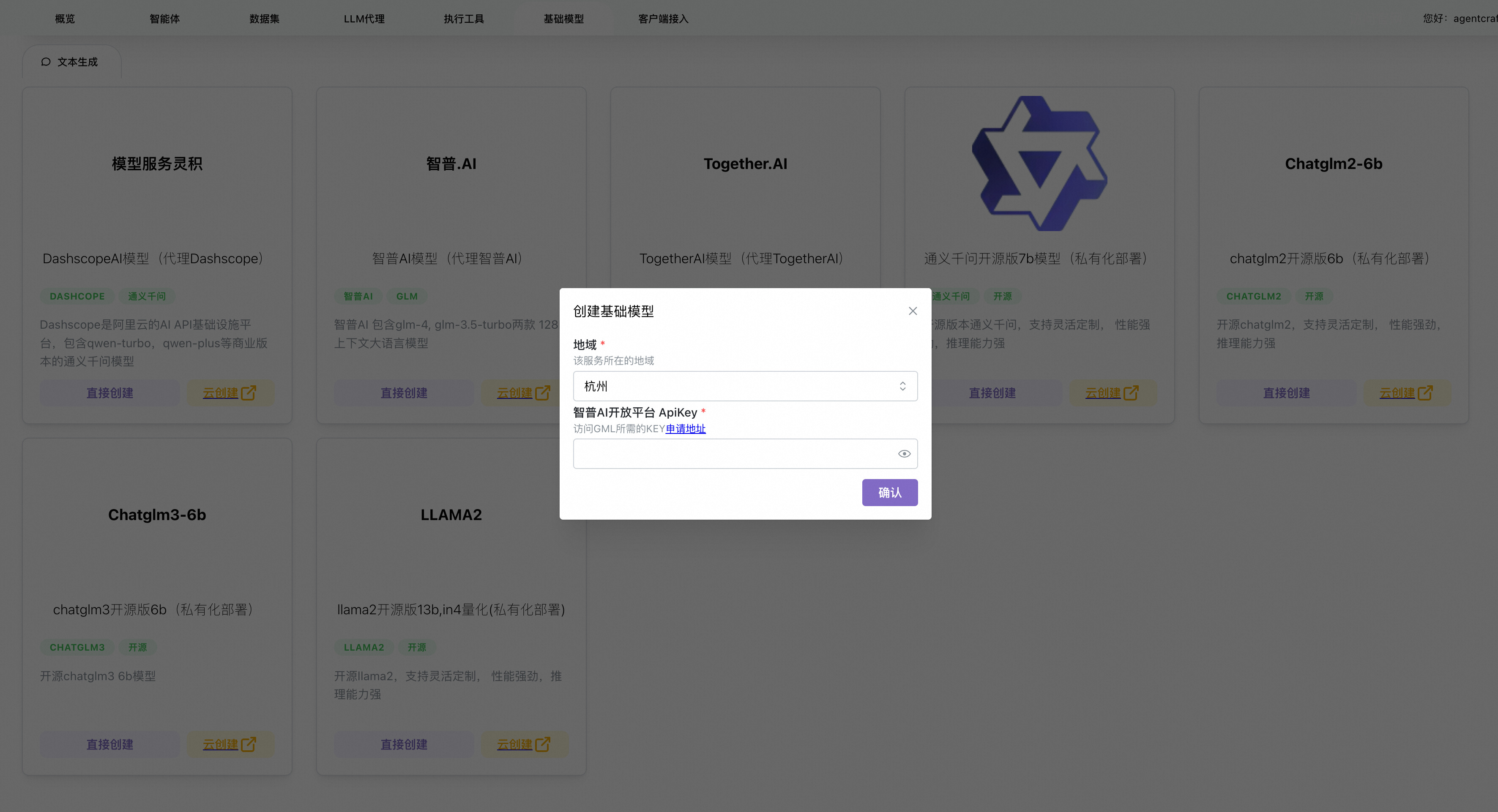Click 直接创建 for 模型服务灵积
This screenshot has width=1498, height=812.
109,393
